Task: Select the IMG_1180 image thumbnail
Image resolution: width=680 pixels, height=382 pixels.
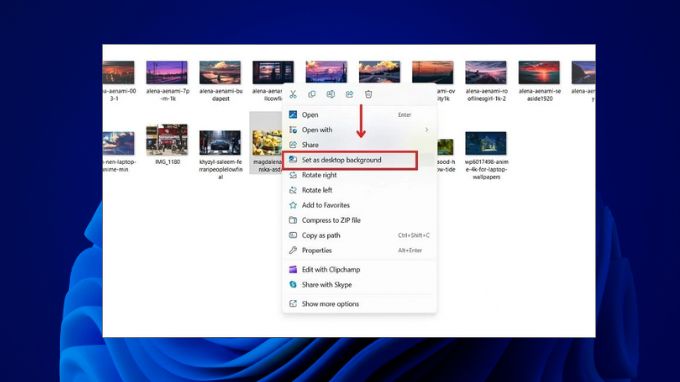Action: [167, 140]
